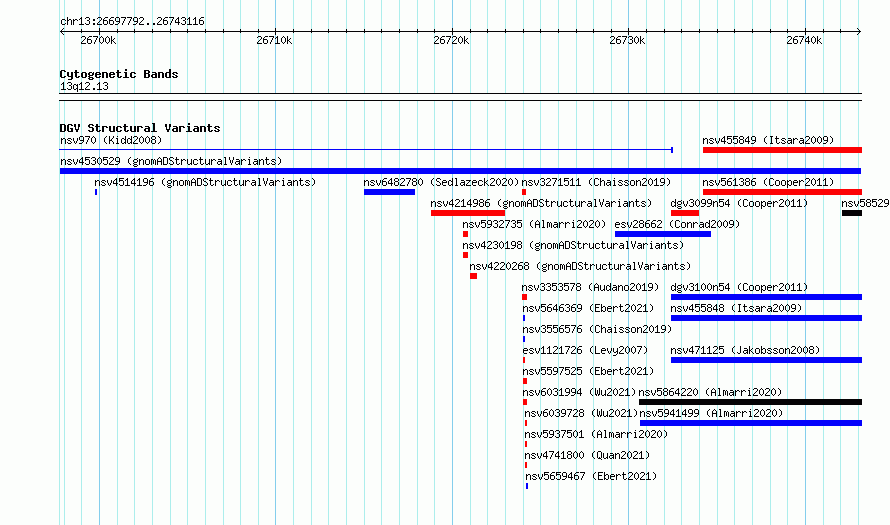This screenshot has width=890, height=525.
Task: Select the red nsv561386 variant bar
Action: (782, 192)
